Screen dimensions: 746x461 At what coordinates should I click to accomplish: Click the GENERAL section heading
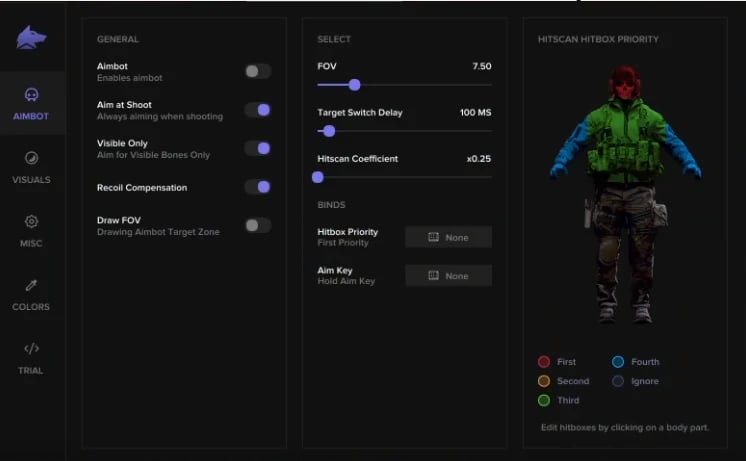[118, 39]
